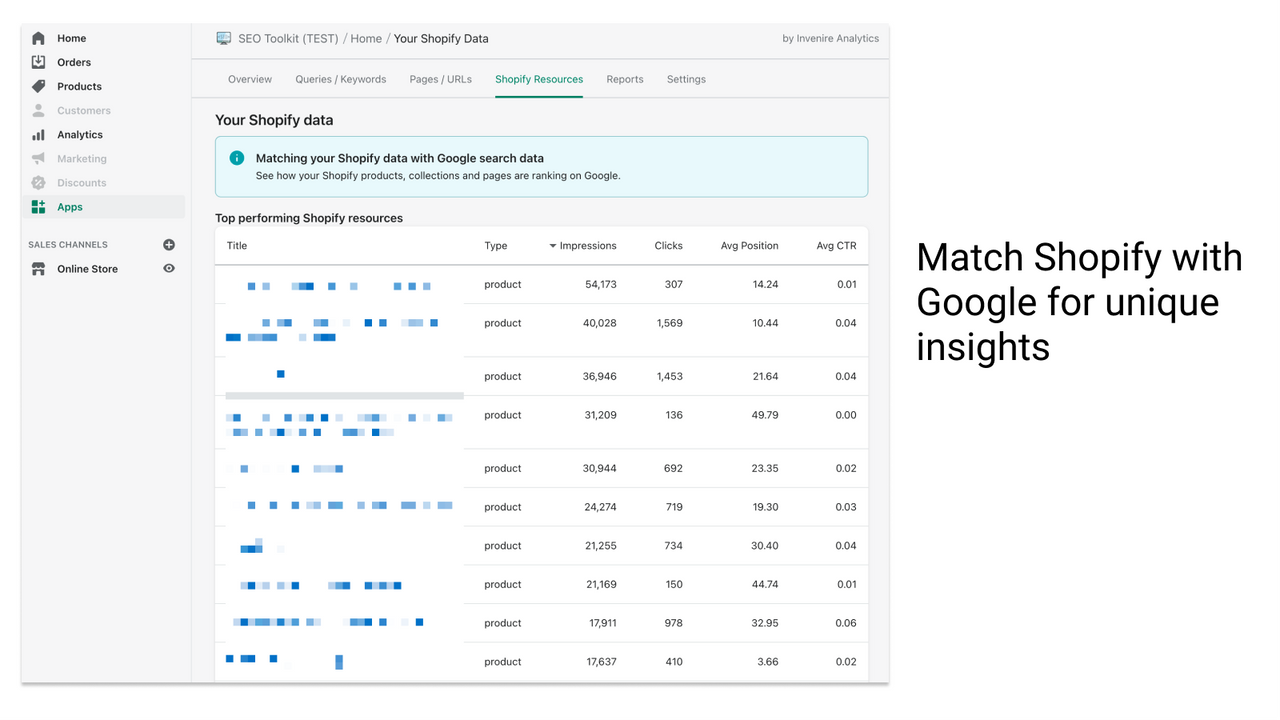Viewport: 1280px width, 720px height.
Task: Sort by Avg Position column header
Action: [750, 246]
